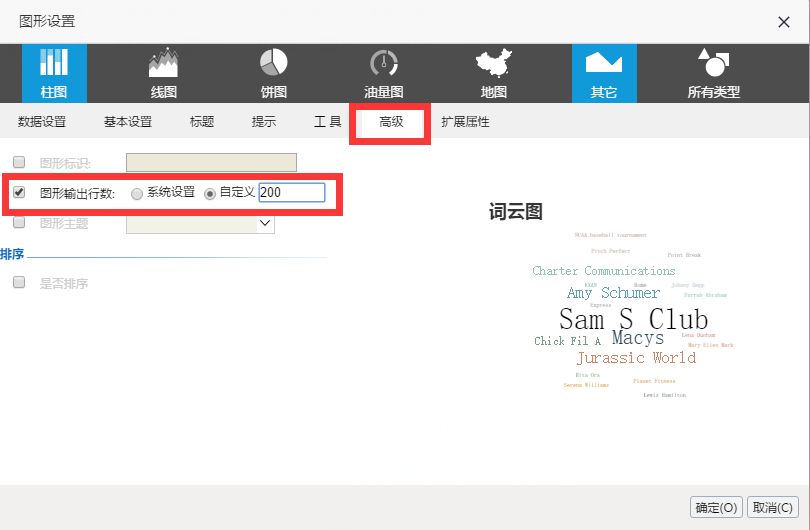Screen dimensions: 810x530
Task: Open the 基本设置 tab
Action: point(128,121)
